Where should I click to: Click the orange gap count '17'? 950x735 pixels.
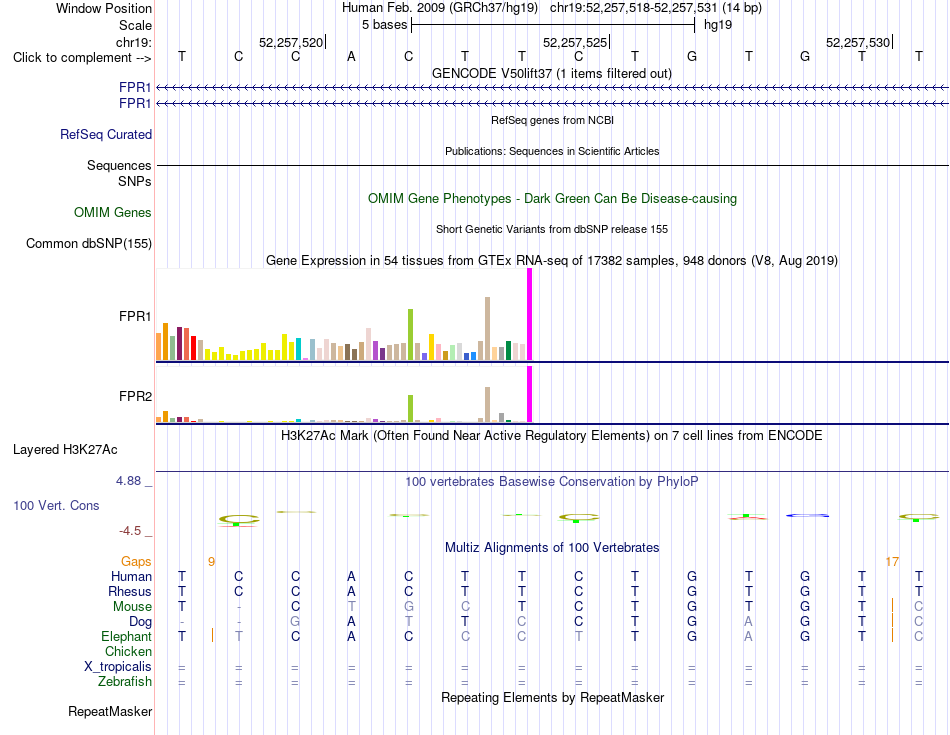point(892,562)
